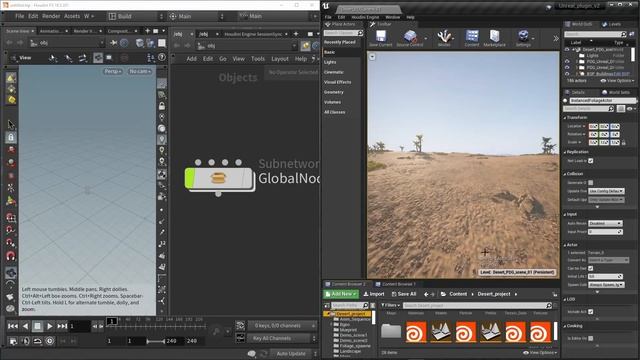
Task: Toggle the sources panel icon in content browser
Action: tap(327, 305)
